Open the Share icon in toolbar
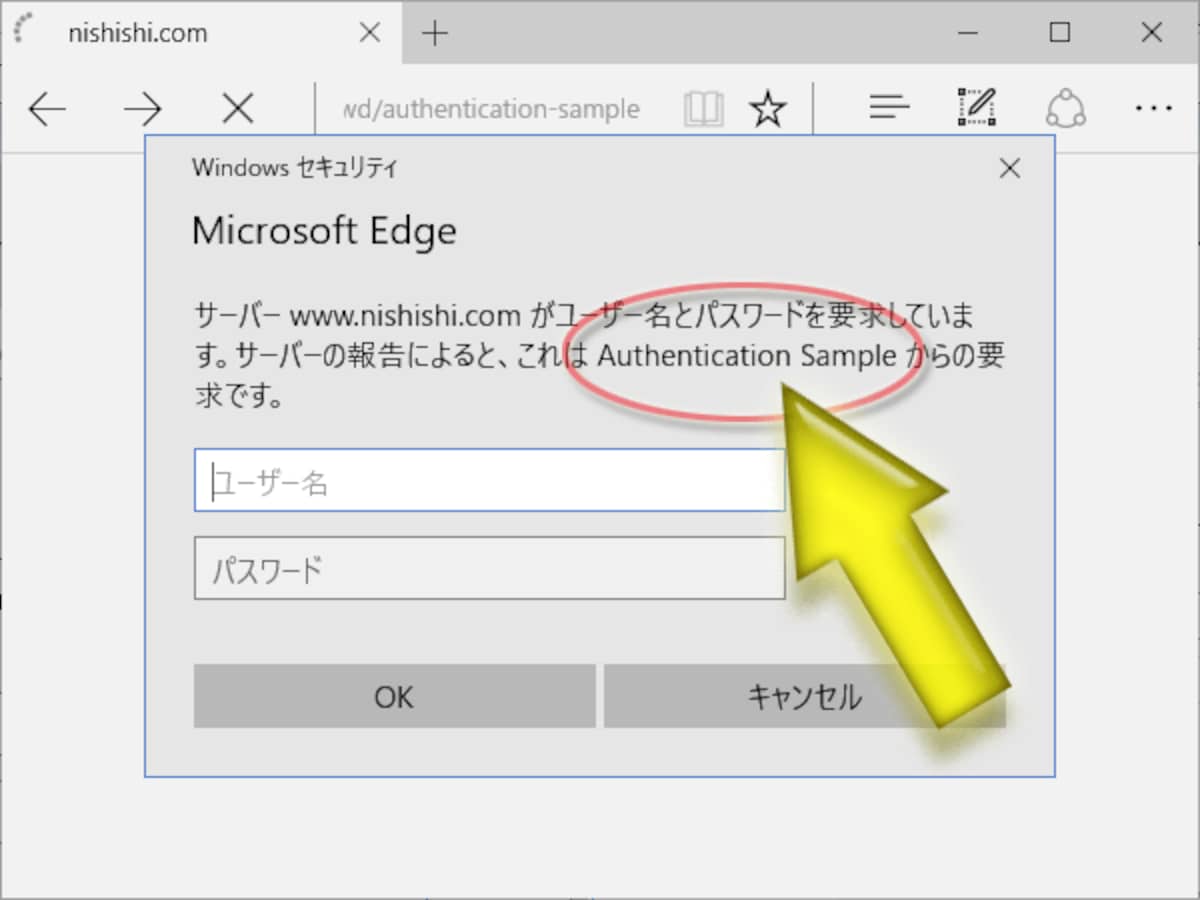 click(x=1066, y=107)
